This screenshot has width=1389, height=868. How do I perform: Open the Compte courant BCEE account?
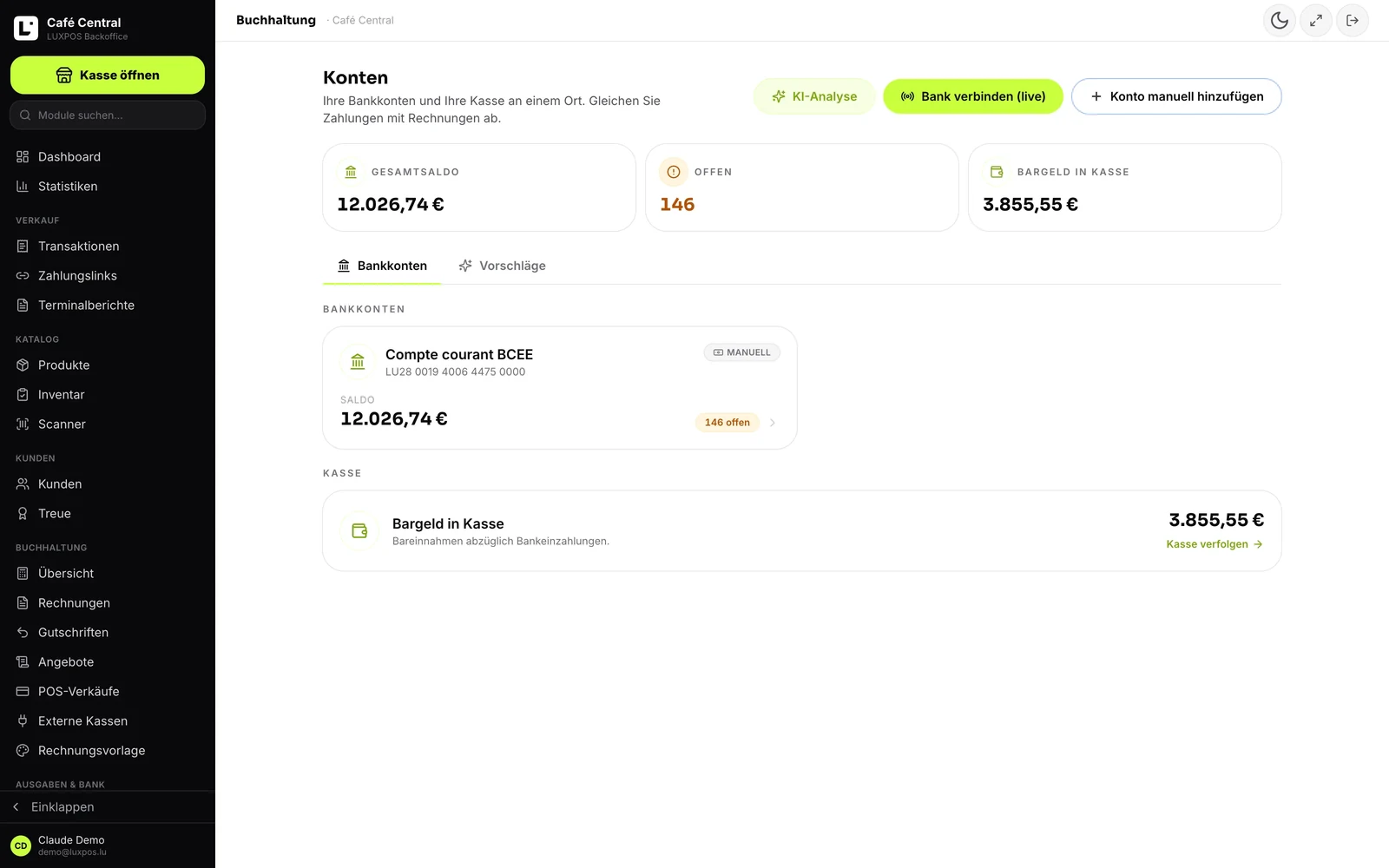tap(560, 388)
